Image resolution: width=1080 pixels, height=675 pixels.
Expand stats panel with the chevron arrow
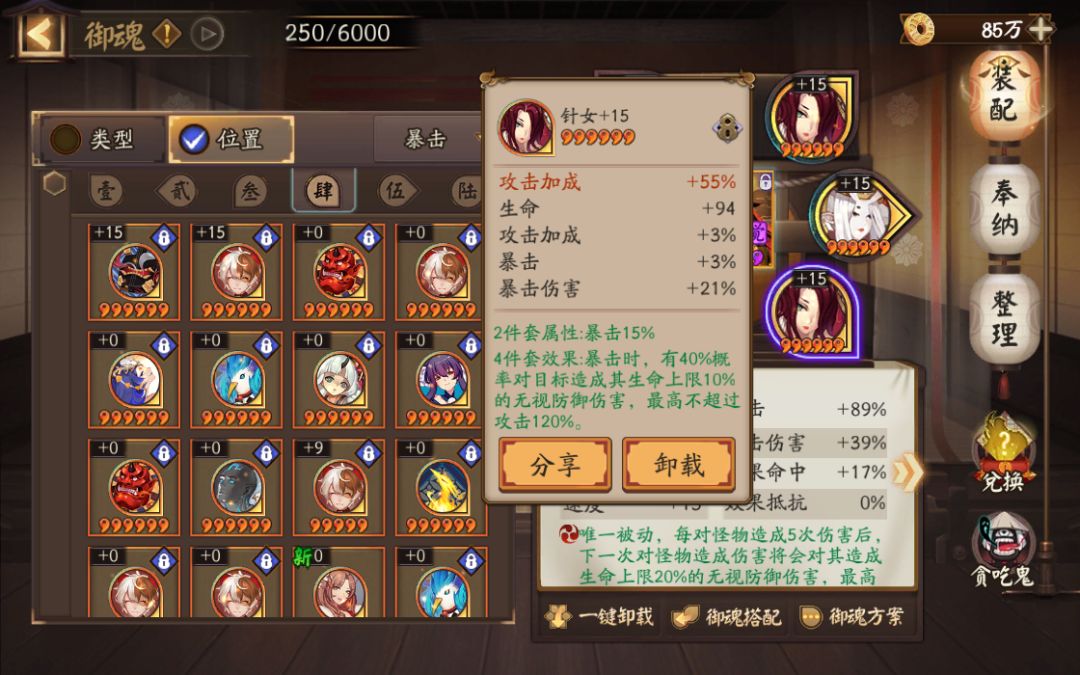[x=908, y=472]
